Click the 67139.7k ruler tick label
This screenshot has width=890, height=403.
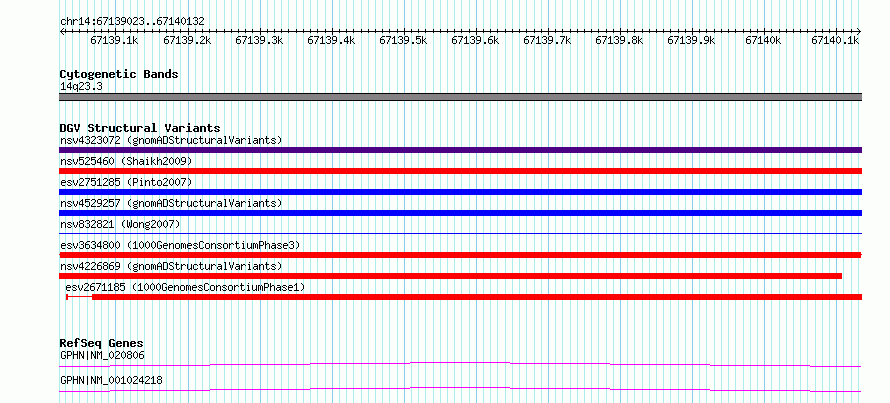[x=547, y=40]
